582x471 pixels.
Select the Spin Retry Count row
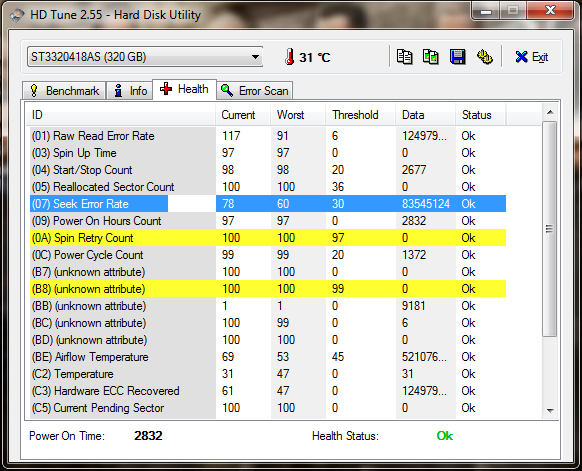[268, 238]
